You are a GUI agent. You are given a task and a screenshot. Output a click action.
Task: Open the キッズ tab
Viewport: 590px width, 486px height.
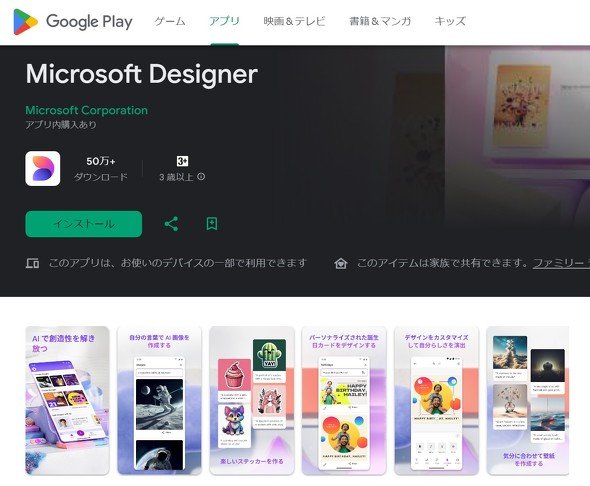coord(450,21)
